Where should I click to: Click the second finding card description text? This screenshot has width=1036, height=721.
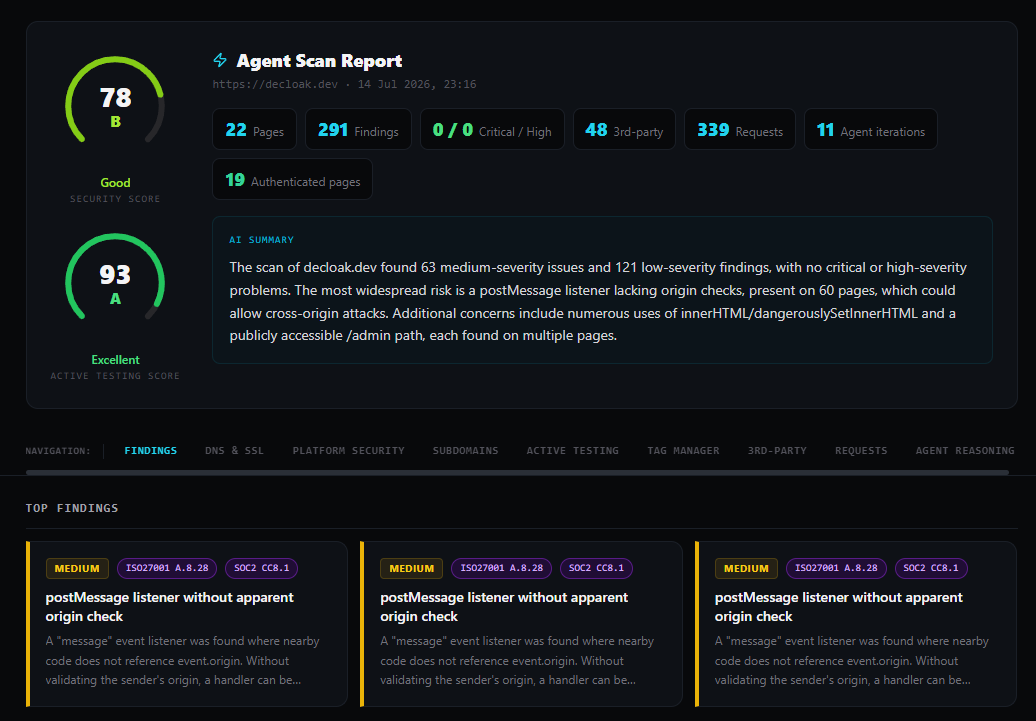coord(517,660)
